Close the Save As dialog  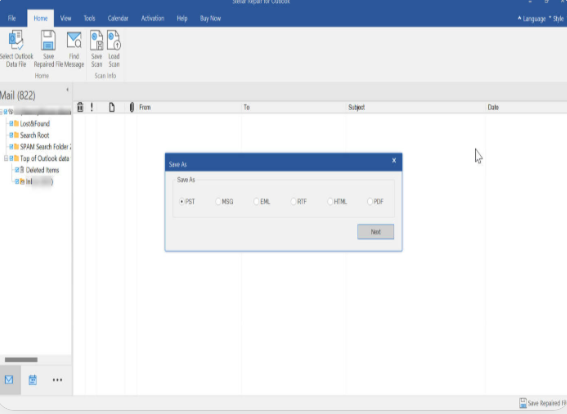pos(394,161)
